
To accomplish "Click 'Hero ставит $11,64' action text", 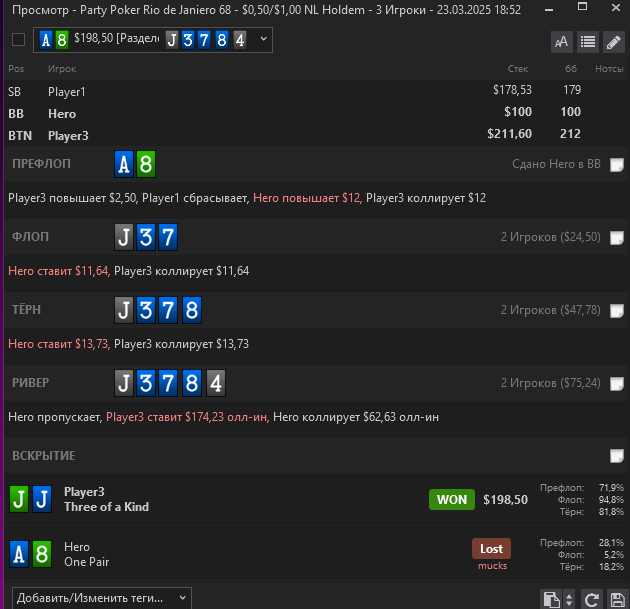I will coord(59,271).
